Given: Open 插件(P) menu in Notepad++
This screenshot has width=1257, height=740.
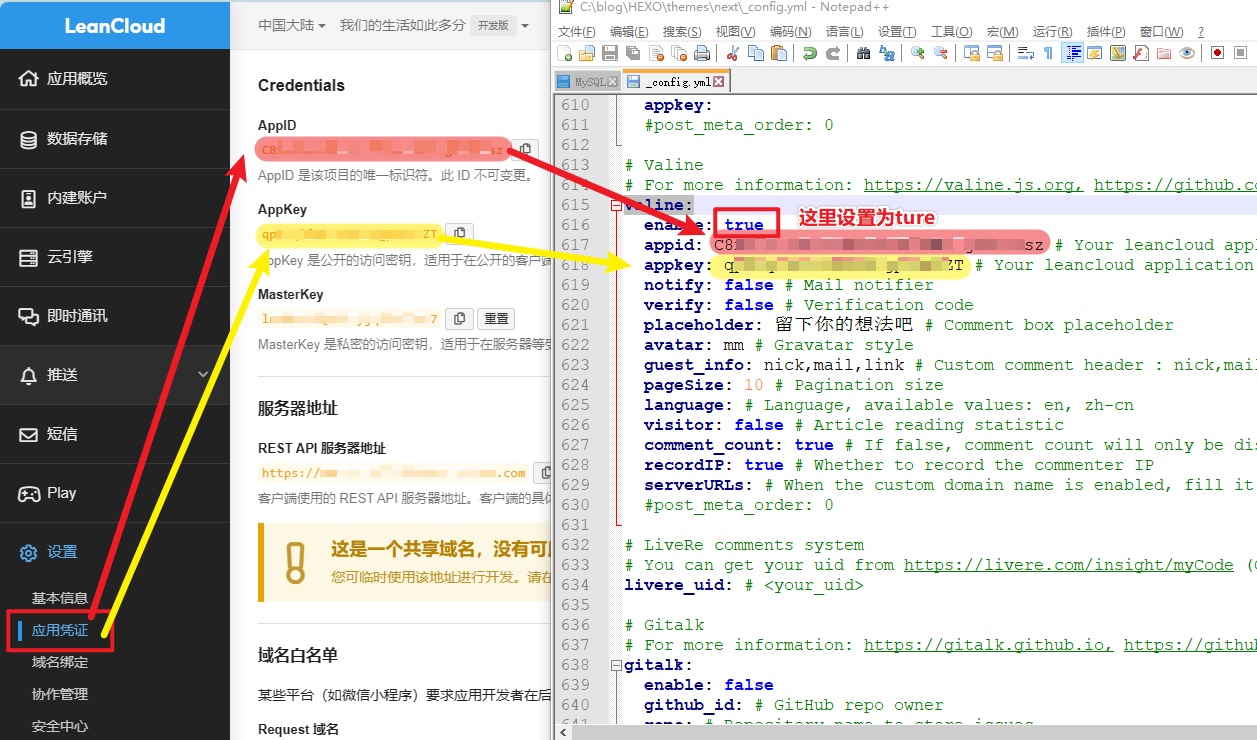Looking at the screenshot, I should pyautogui.click(x=1105, y=32).
